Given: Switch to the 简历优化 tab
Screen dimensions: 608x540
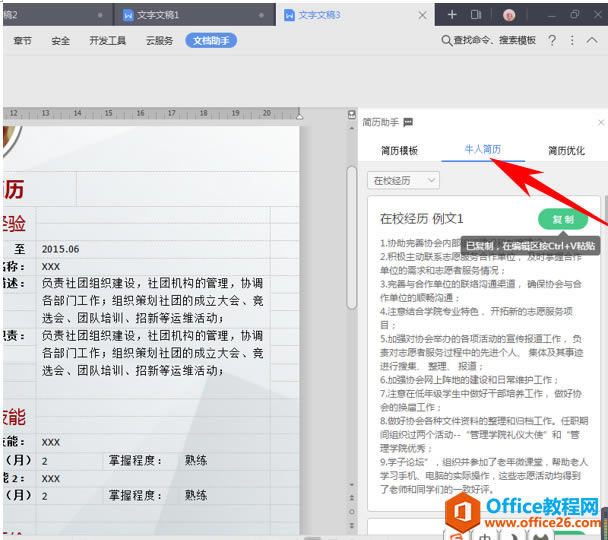Looking at the screenshot, I should 566,150.
